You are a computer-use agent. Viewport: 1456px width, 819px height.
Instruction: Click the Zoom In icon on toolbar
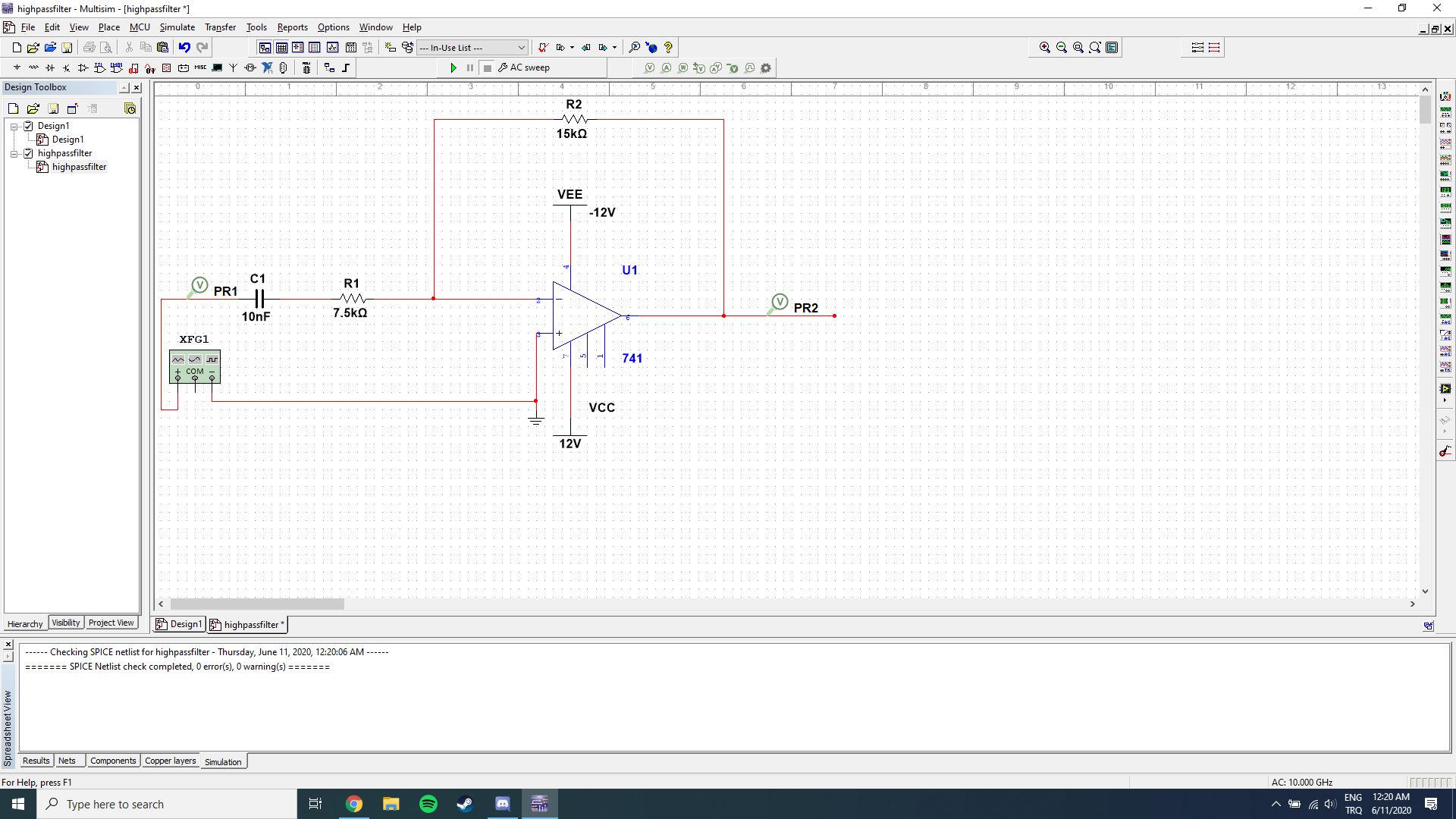point(1045,47)
